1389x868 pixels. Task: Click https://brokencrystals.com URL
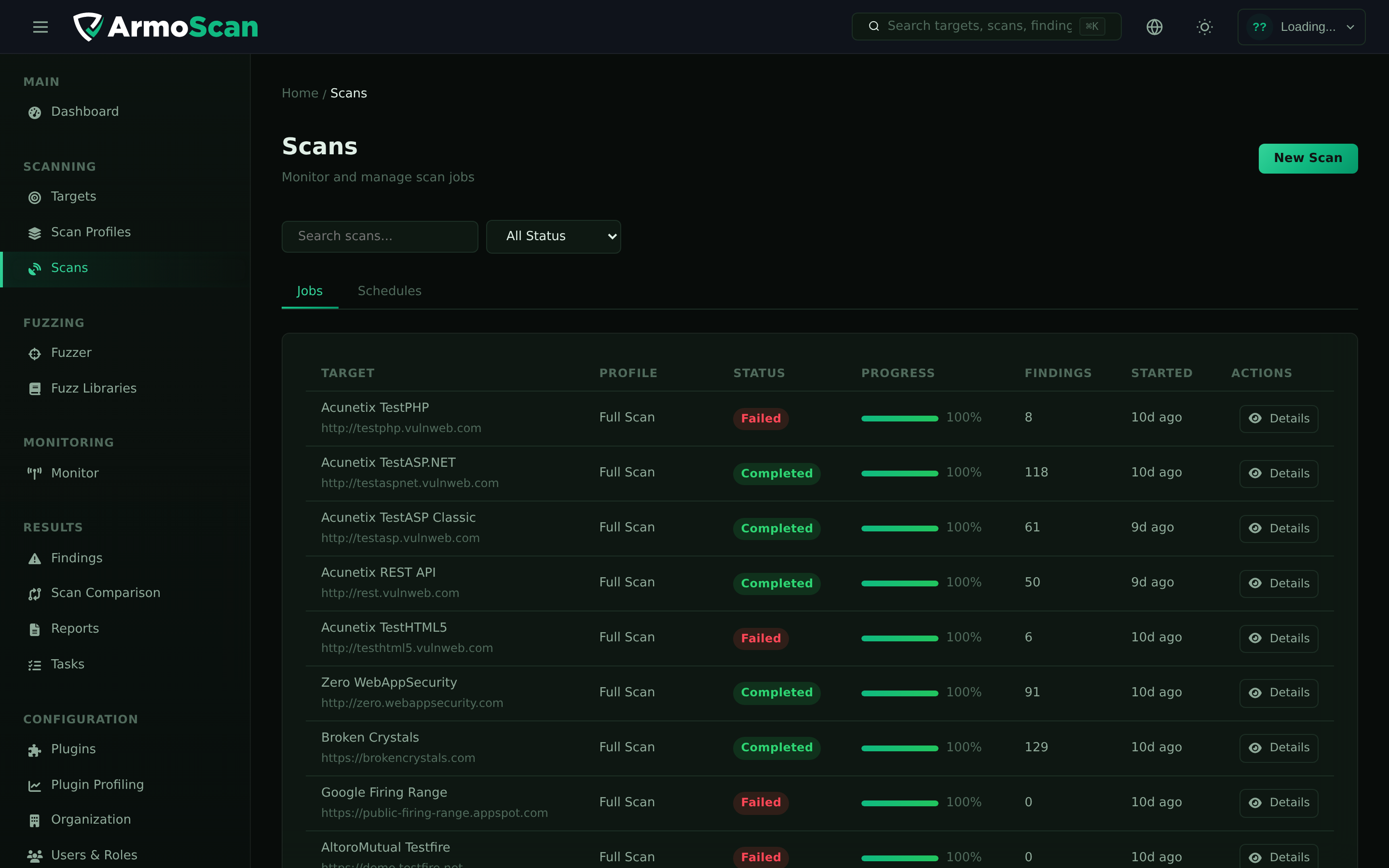(x=398, y=758)
